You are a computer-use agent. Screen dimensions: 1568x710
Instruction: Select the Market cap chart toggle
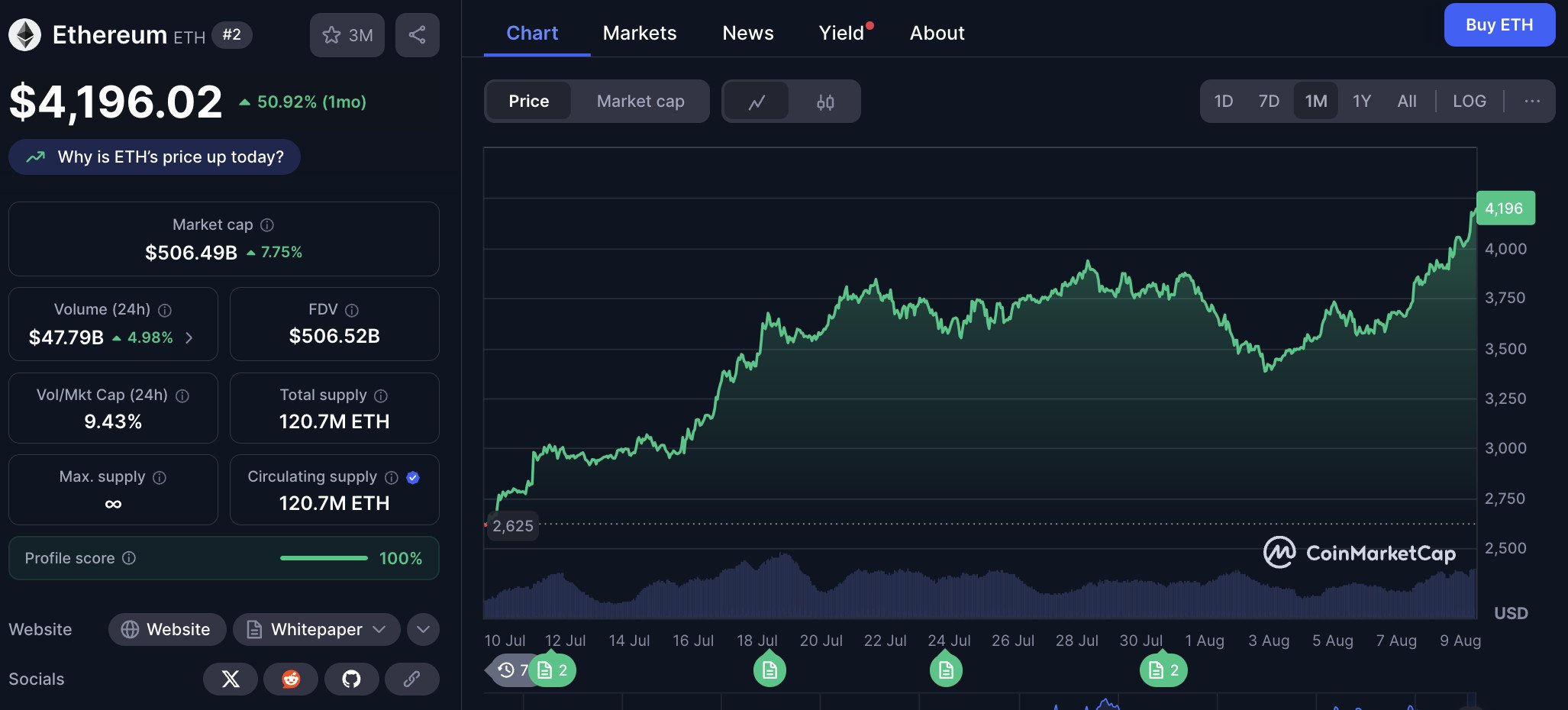[x=640, y=101]
